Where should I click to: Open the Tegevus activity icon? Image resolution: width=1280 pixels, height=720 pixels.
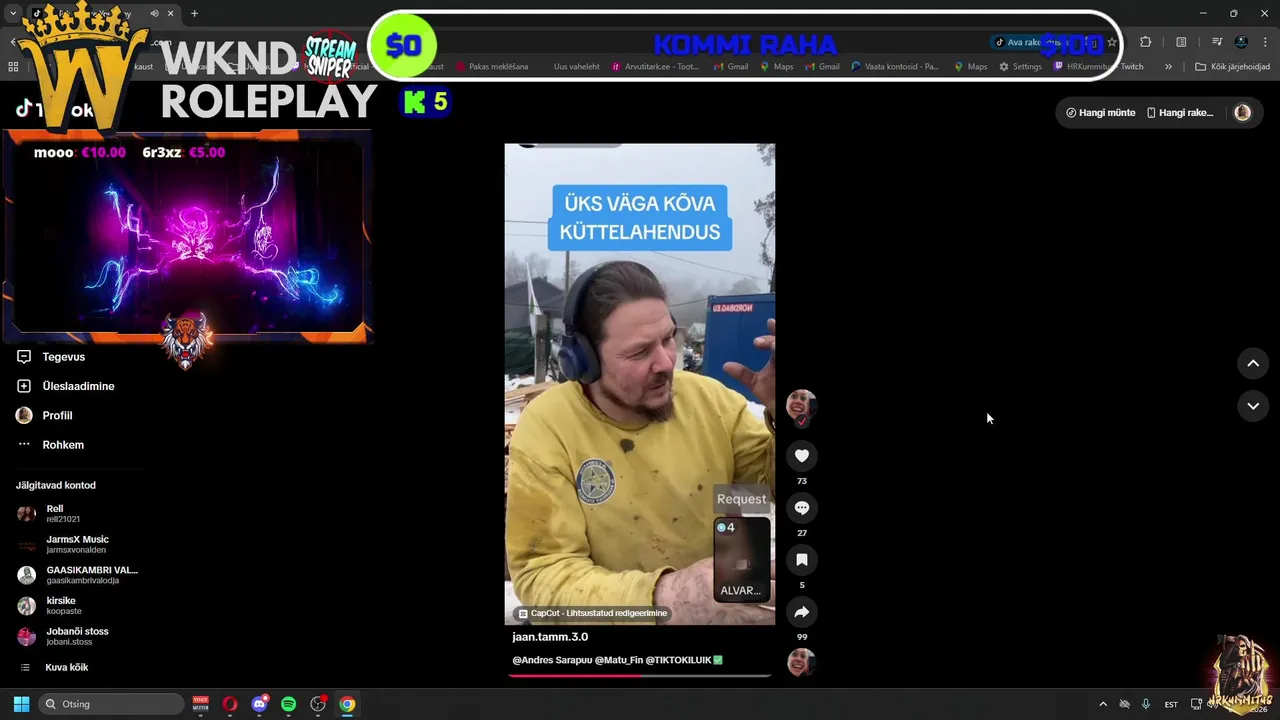point(24,357)
